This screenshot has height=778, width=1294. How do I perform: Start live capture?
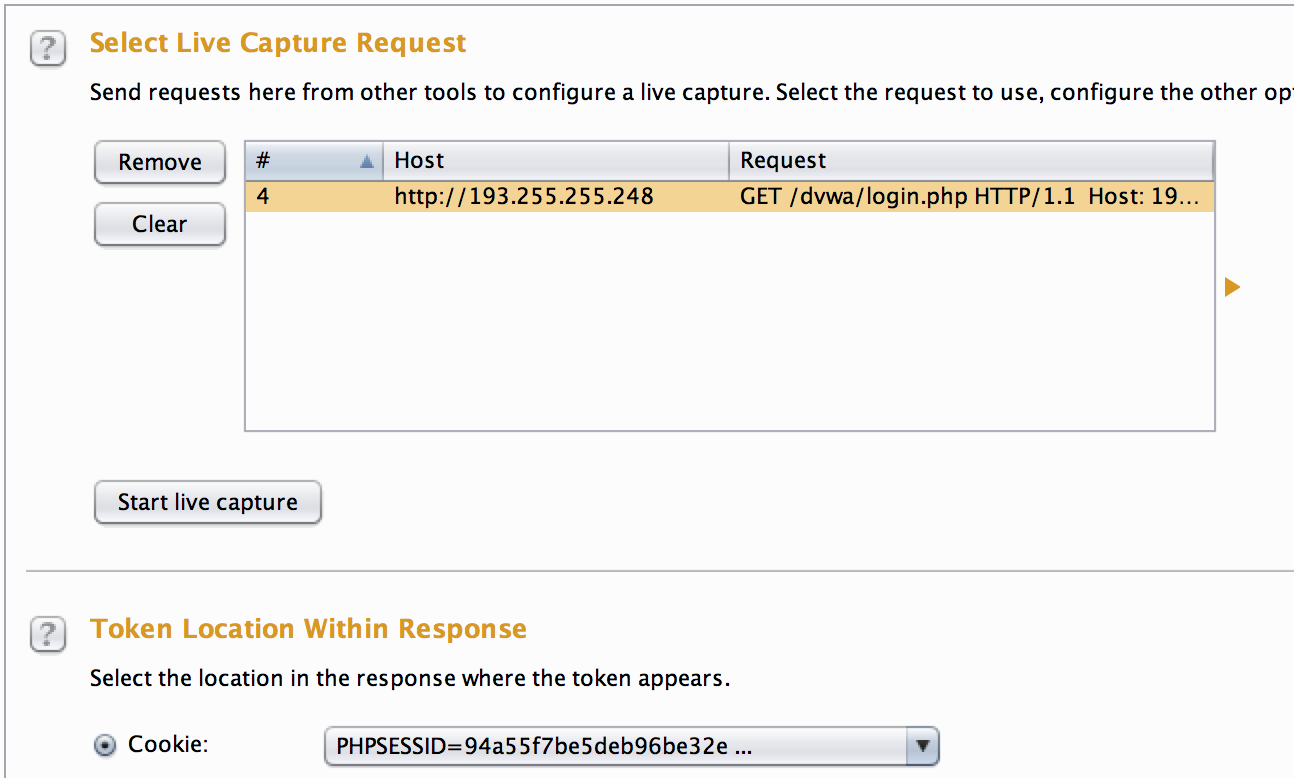(208, 502)
